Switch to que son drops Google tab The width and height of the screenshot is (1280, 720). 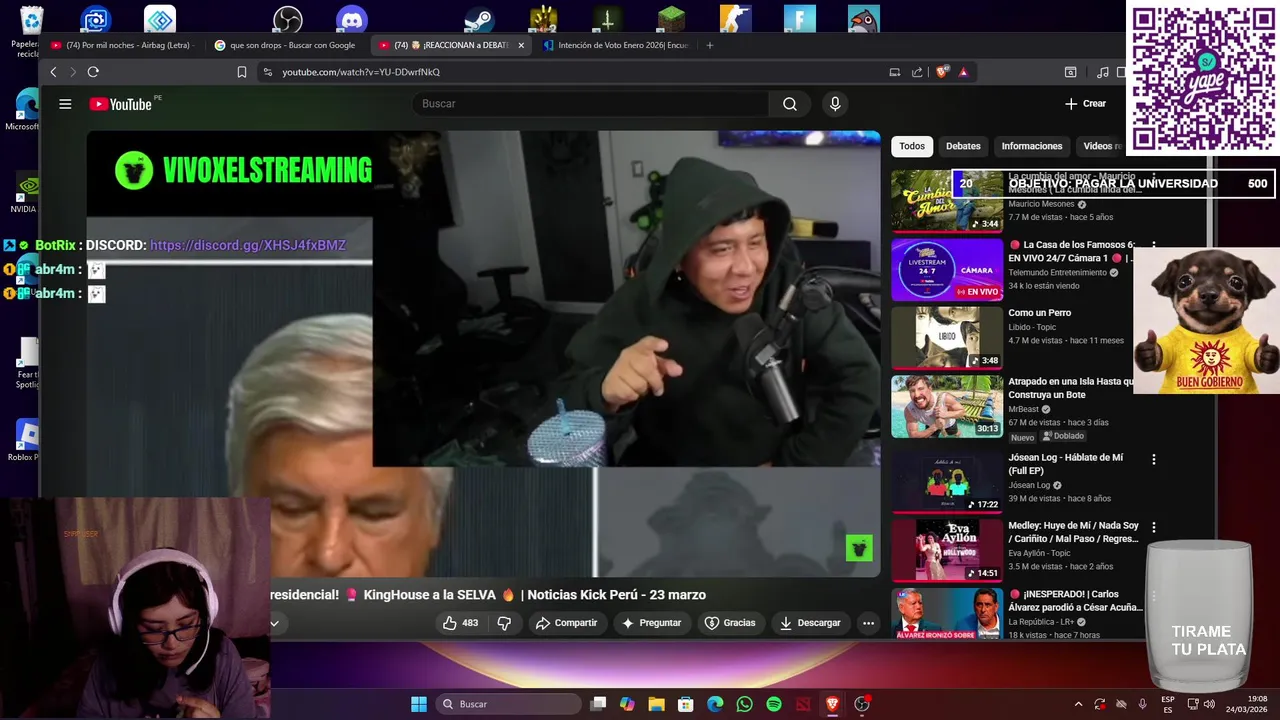coord(286,45)
